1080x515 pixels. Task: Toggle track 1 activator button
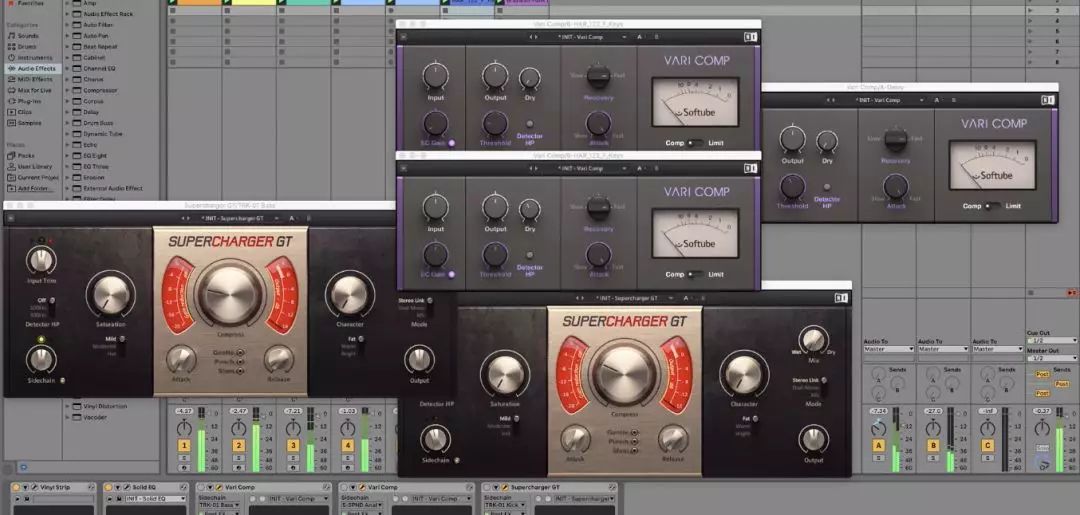184,445
